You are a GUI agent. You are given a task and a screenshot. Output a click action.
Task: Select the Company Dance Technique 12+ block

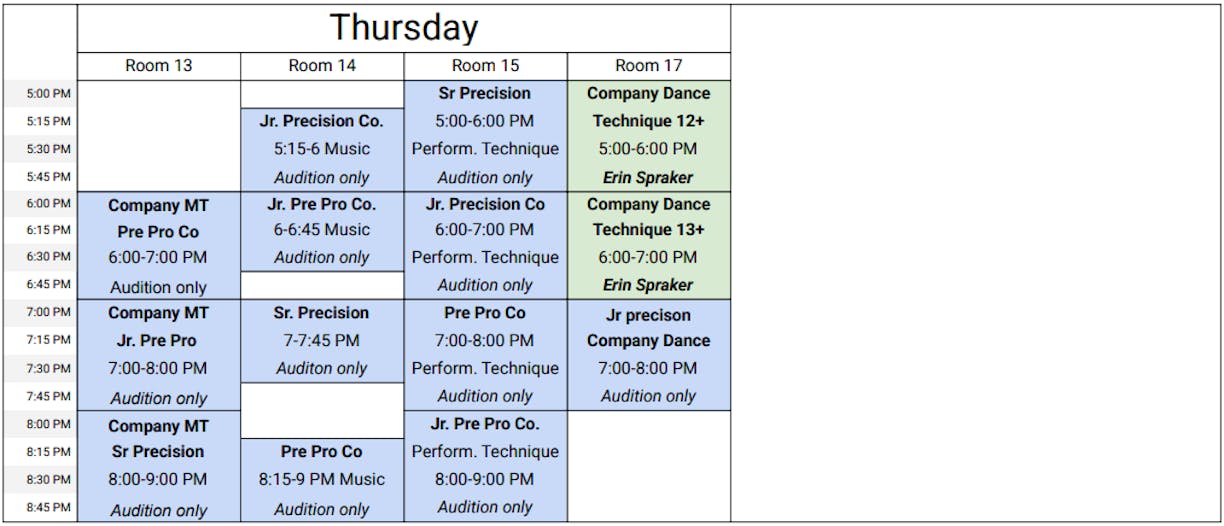pyautogui.click(x=648, y=135)
